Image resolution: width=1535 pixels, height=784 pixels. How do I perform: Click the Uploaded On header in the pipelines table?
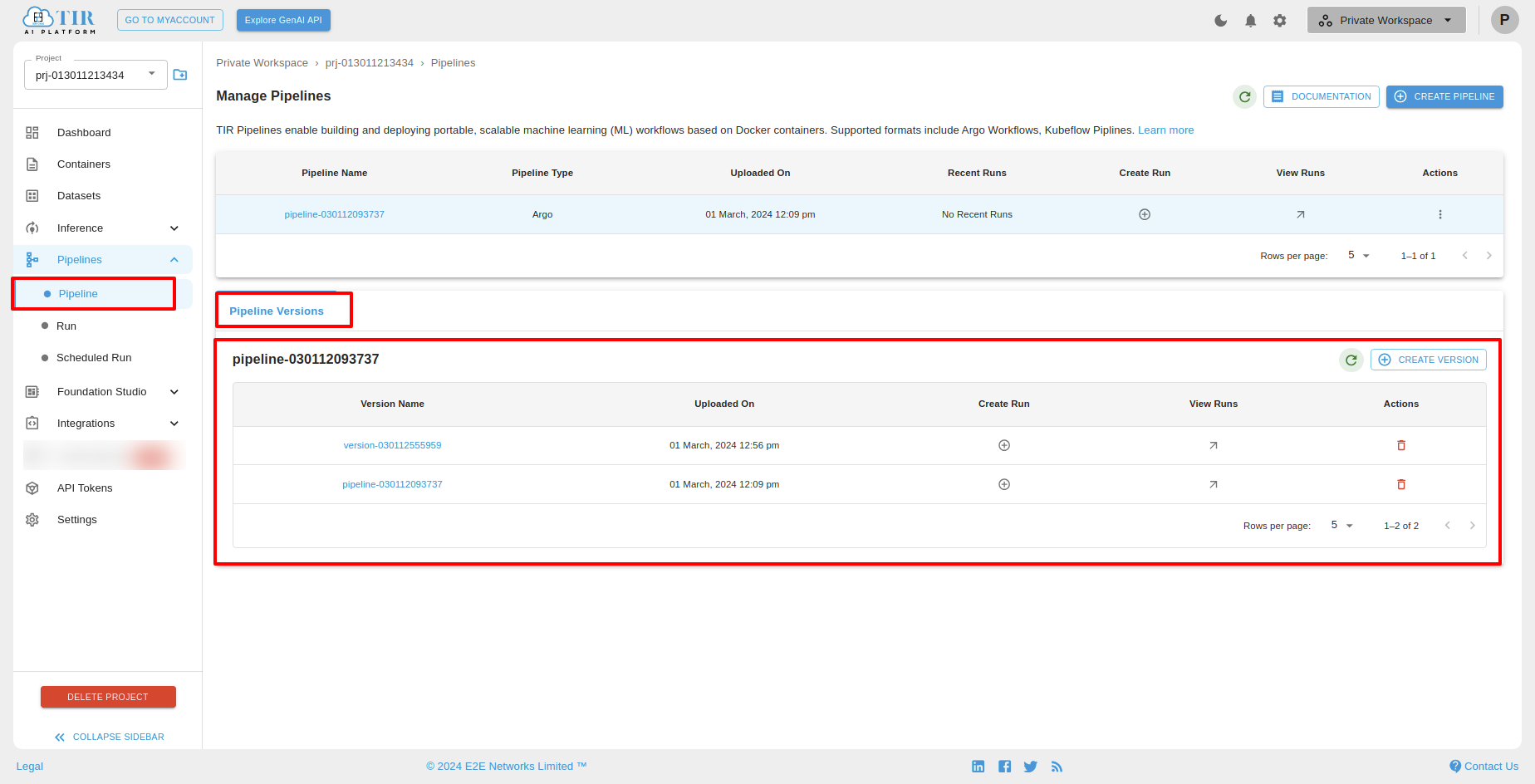coord(760,173)
